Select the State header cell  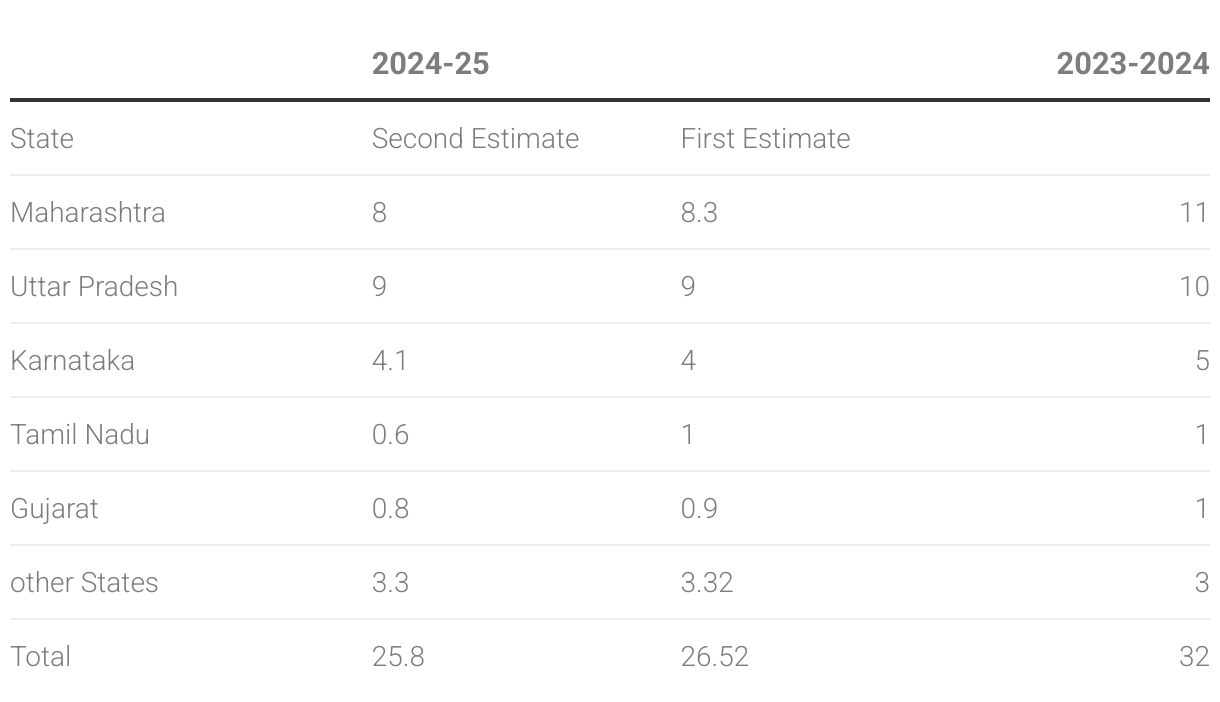click(42, 138)
